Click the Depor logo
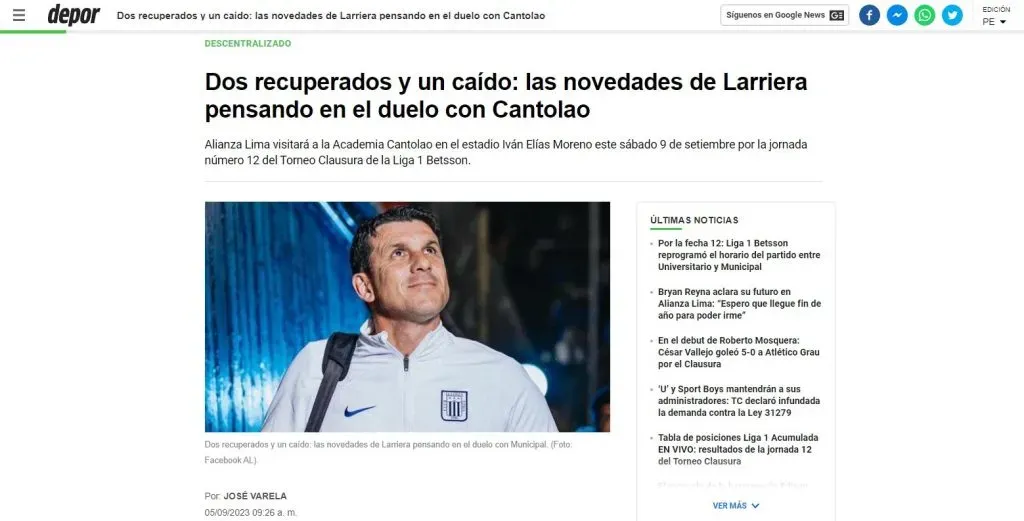This screenshot has height=521, width=1024. (x=74, y=14)
